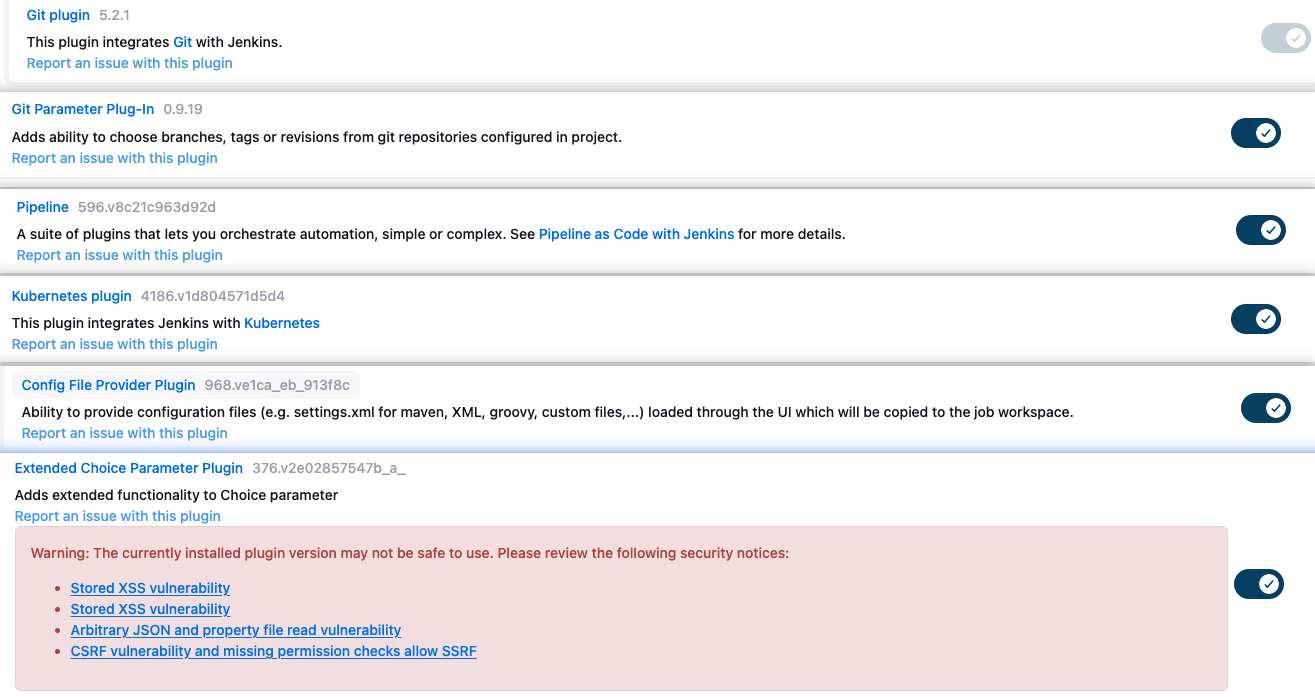Report an issue for the Pipeline plugin
The height and width of the screenshot is (697, 1315).
click(119, 255)
